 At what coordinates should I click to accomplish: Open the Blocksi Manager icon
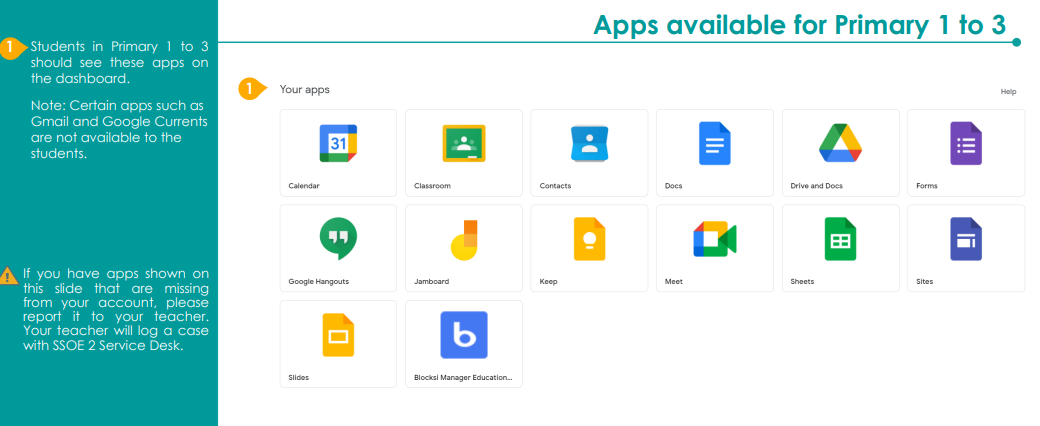tap(464, 335)
